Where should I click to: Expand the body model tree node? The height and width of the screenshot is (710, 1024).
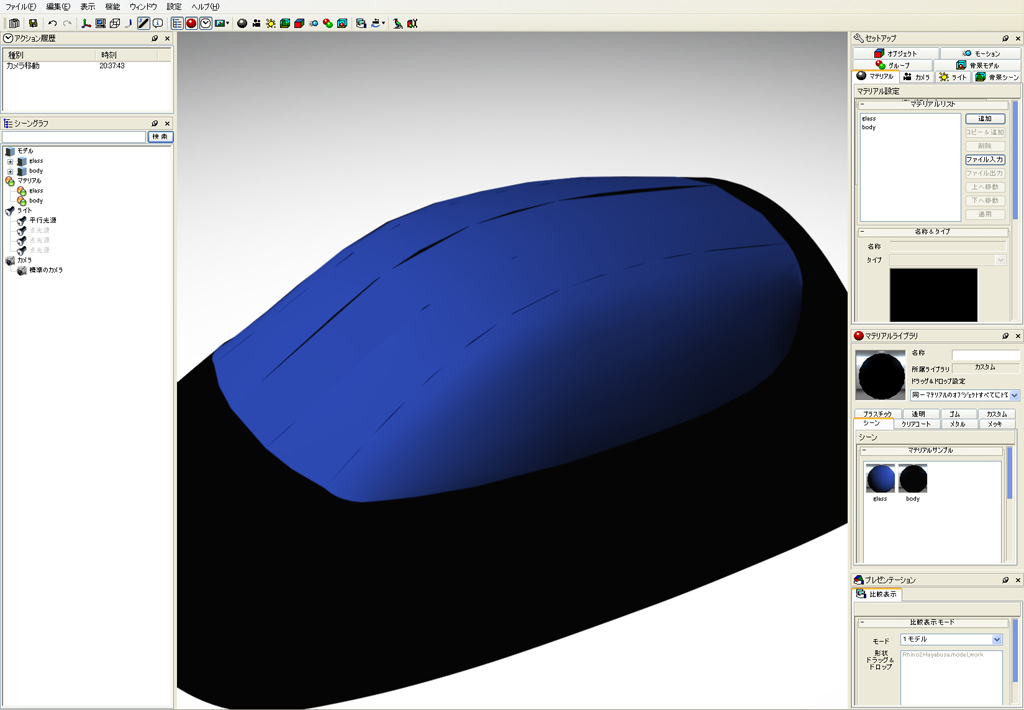[10, 171]
